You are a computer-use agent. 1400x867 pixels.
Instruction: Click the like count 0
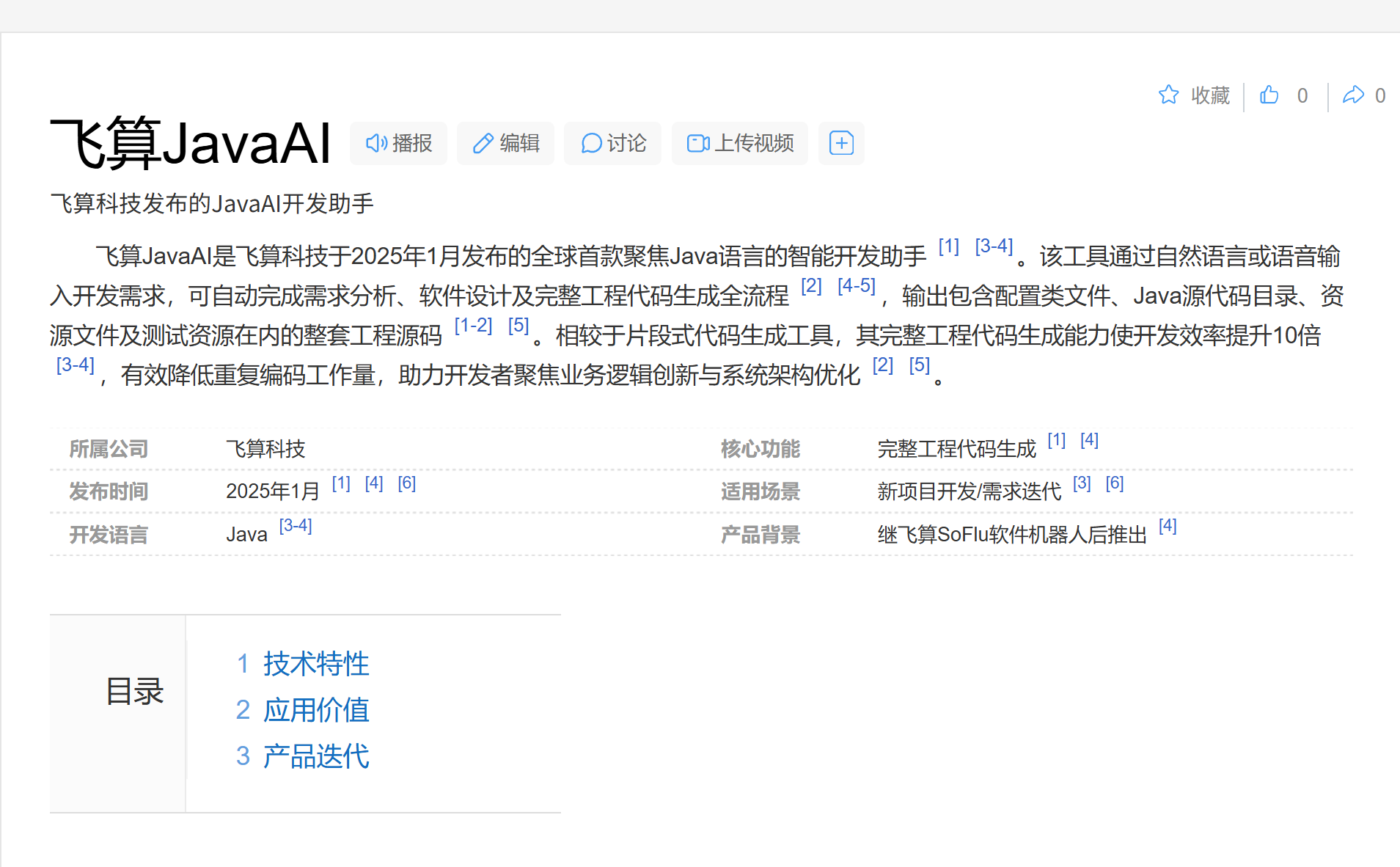1302,95
